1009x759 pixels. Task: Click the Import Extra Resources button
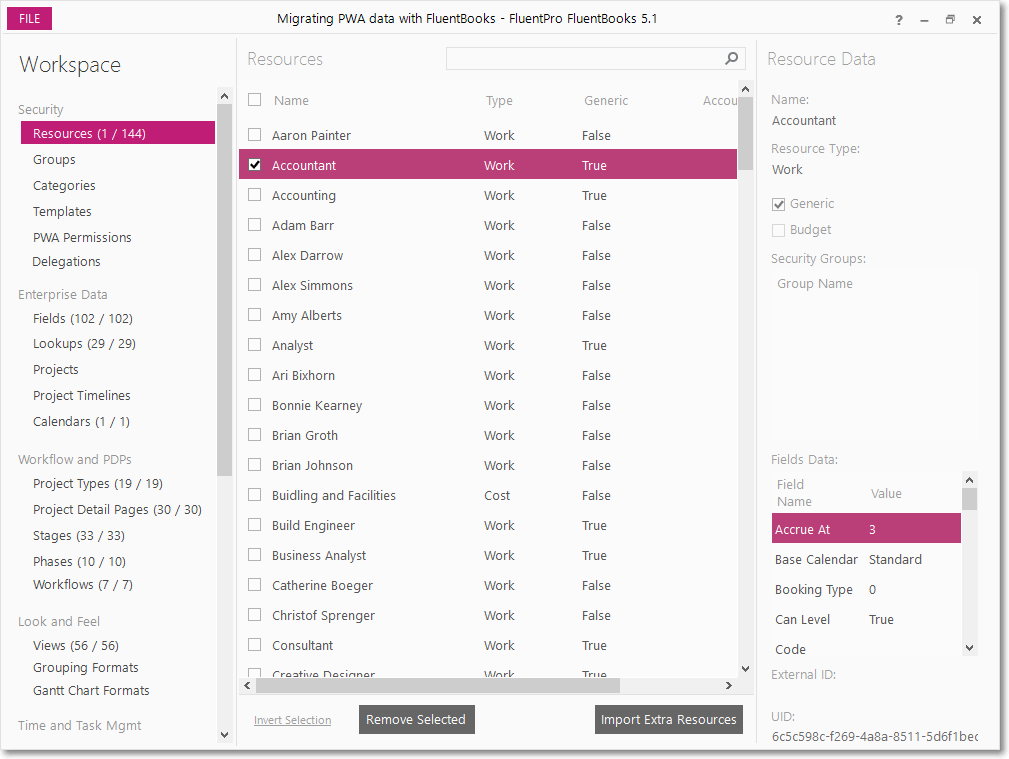click(668, 719)
